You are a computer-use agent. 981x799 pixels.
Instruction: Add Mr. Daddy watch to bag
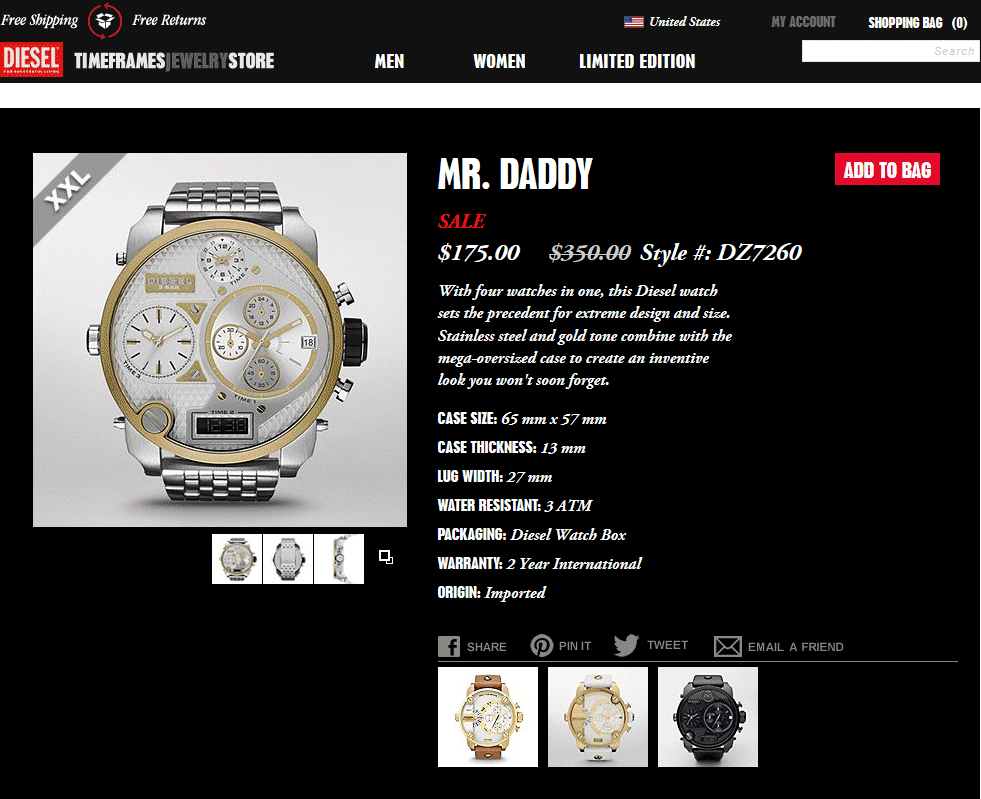click(x=887, y=169)
